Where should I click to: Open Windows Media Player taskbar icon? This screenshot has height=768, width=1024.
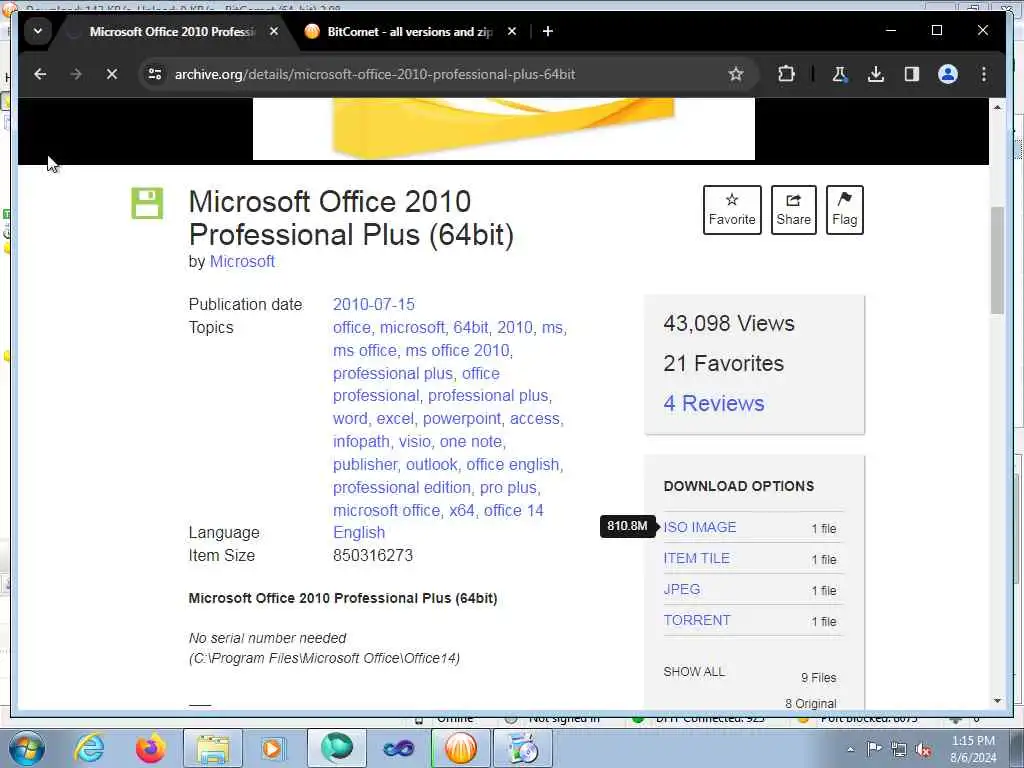273,748
